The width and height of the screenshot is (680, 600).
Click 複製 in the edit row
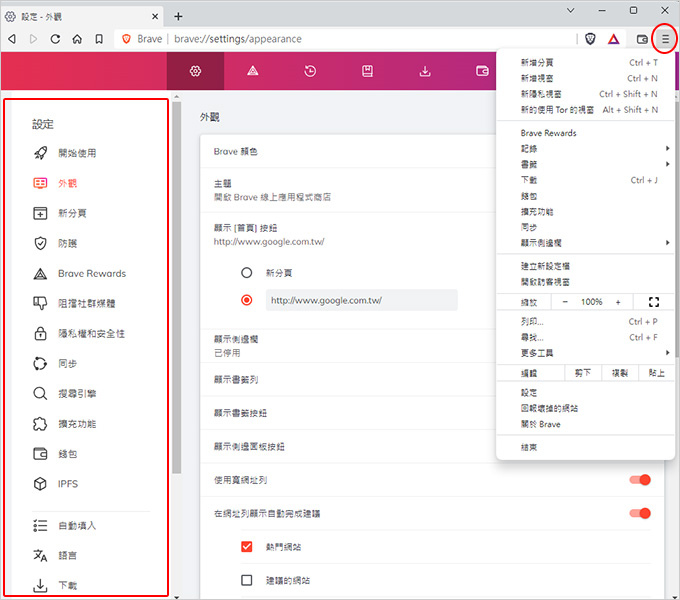(x=620, y=373)
